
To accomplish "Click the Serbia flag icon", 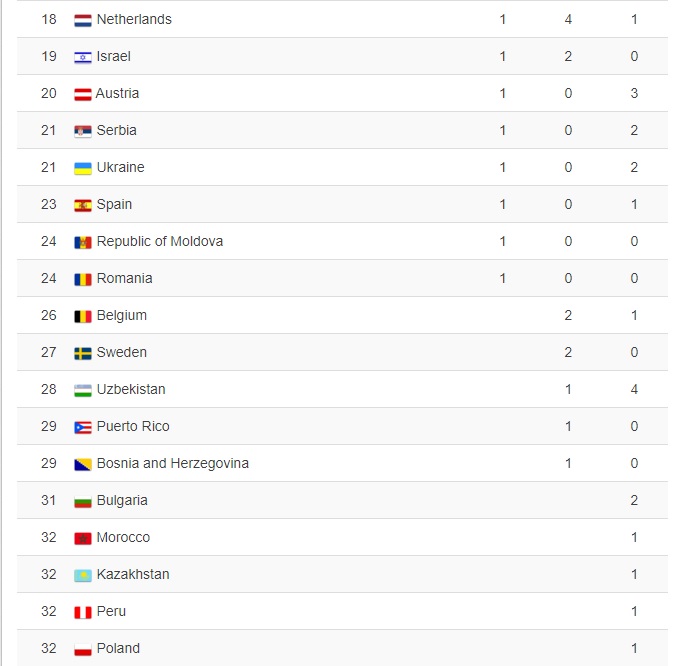I will coord(83,131).
